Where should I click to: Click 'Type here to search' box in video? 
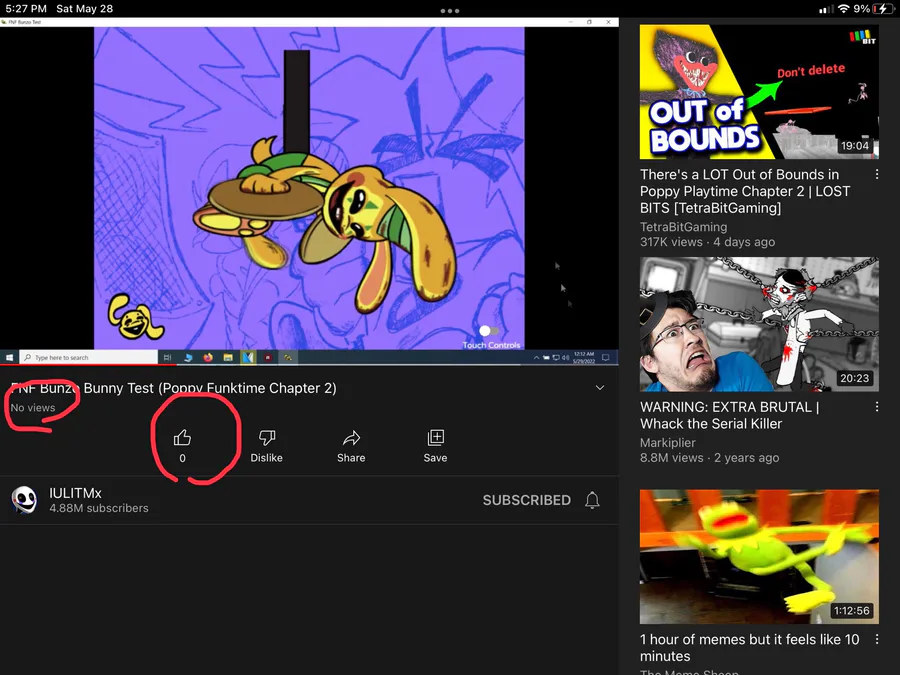coord(89,358)
